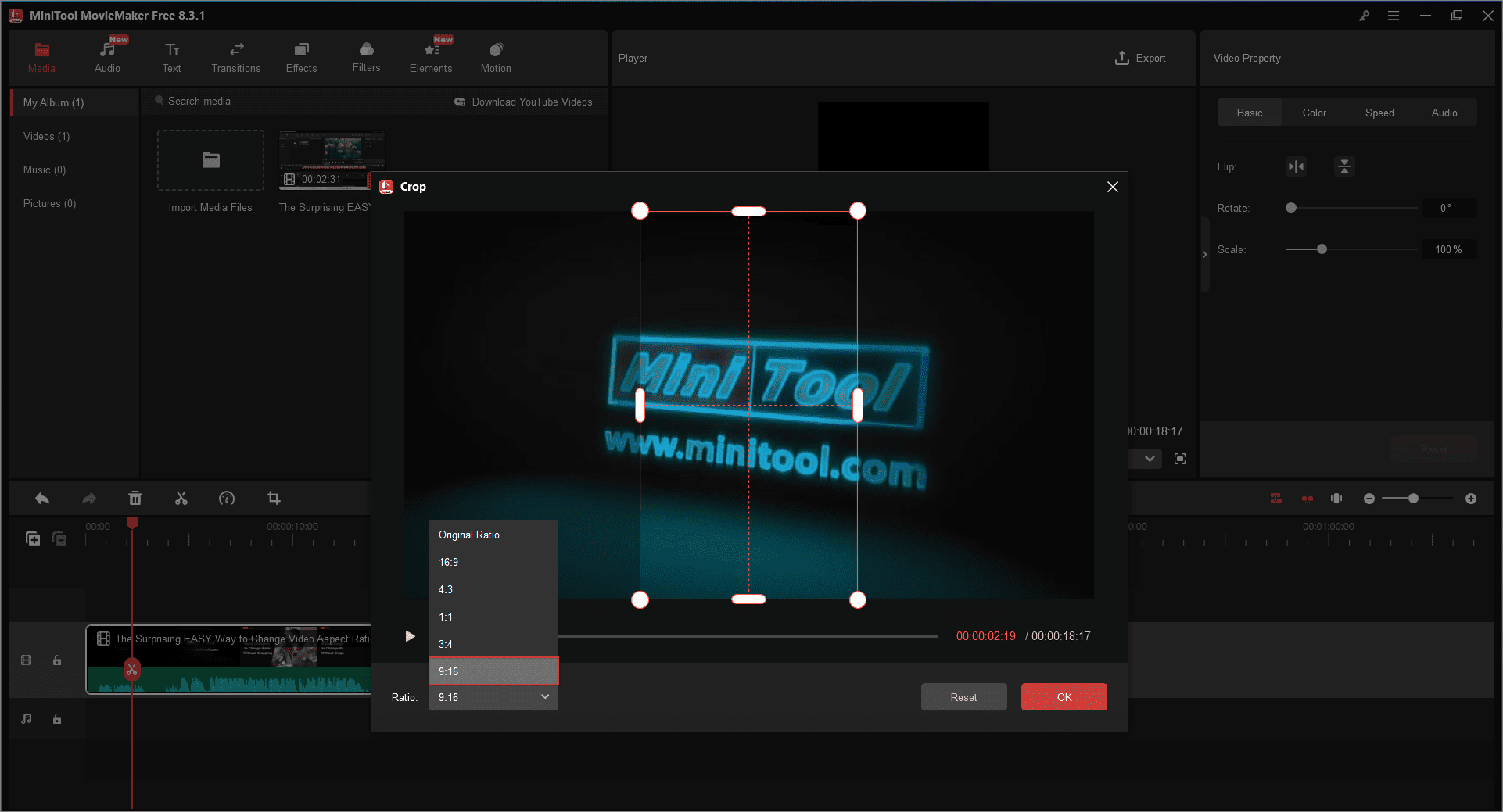Play the crop preview video
Image resolution: width=1503 pixels, height=812 pixels.
tap(410, 636)
